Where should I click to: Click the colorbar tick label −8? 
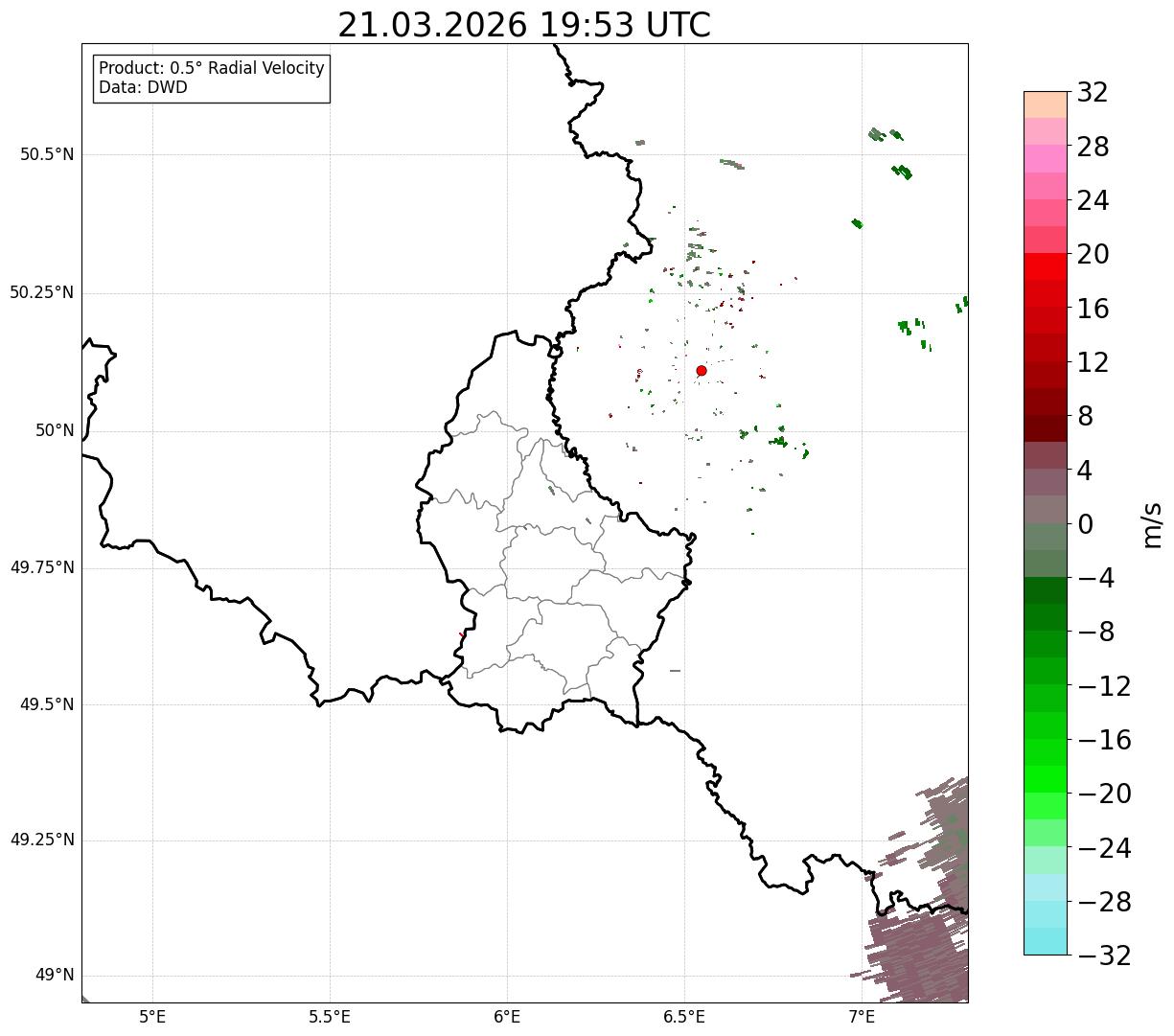(x=1096, y=633)
